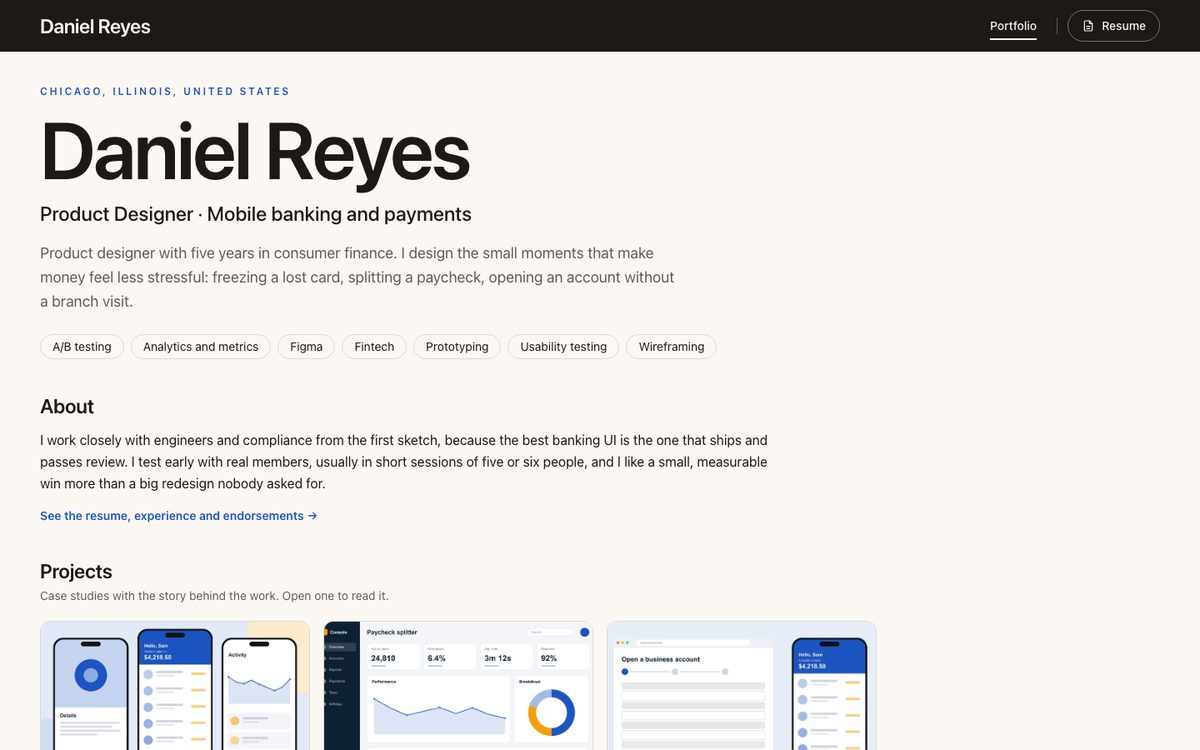The height and width of the screenshot is (750, 1200).
Task: Click the large Daniel Reyes page heading
Action: 255,152
